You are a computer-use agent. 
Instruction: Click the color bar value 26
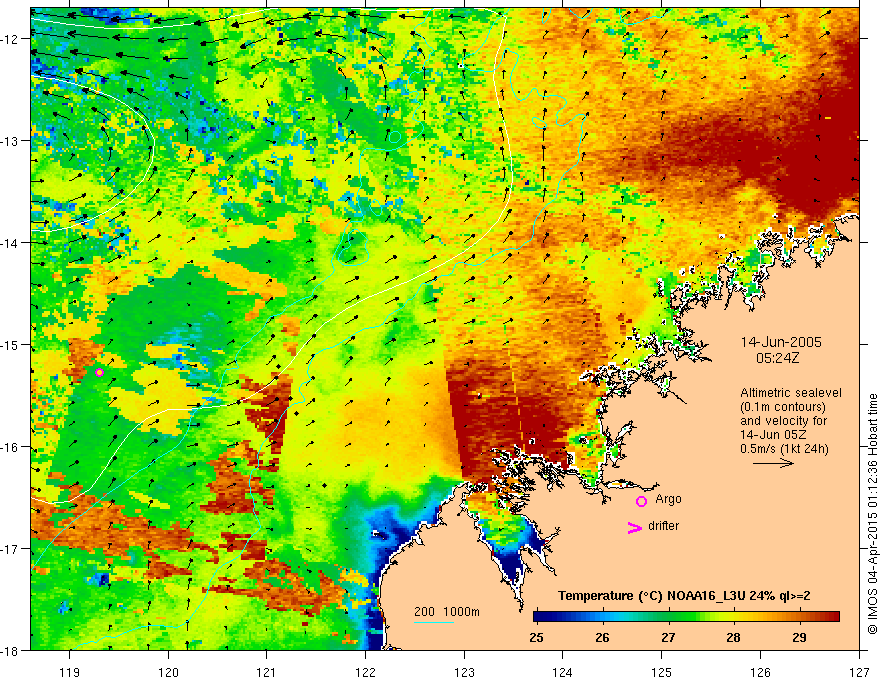(x=602, y=637)
